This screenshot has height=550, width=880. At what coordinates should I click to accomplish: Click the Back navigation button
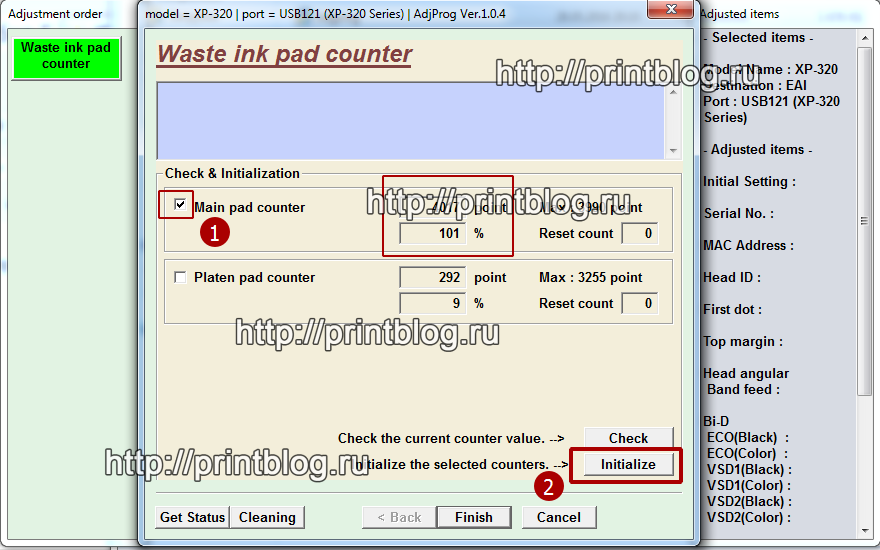399,517
